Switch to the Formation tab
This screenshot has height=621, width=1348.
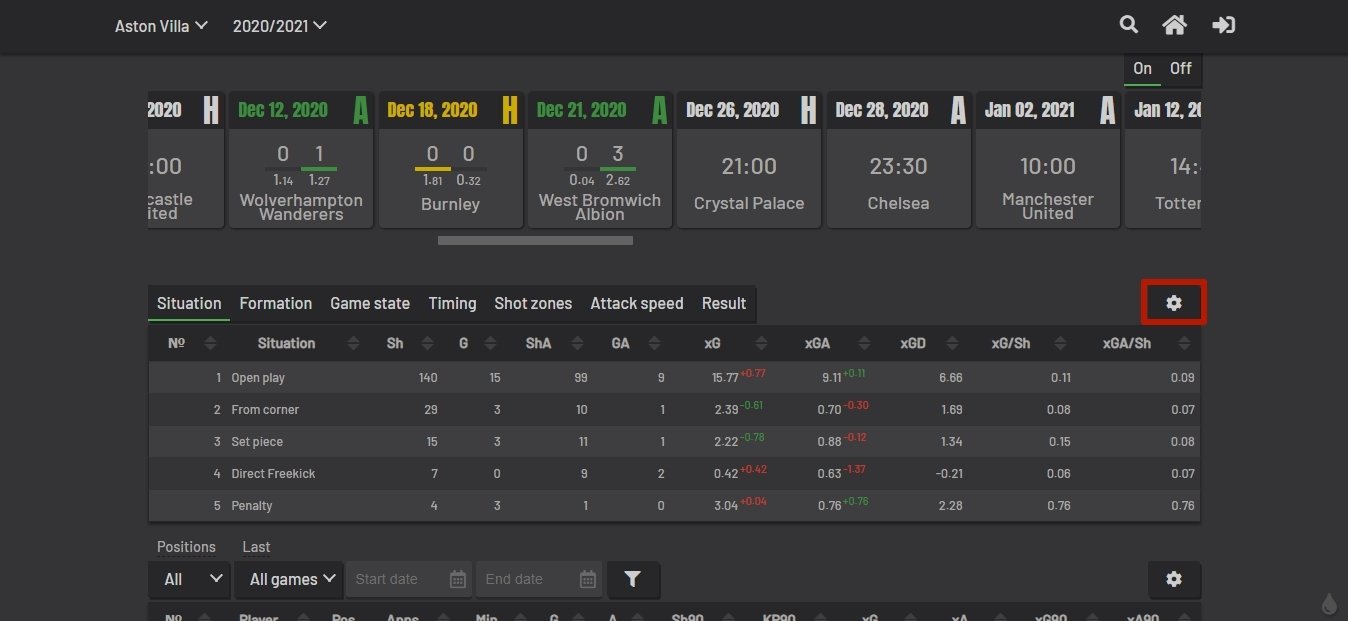(275, 303)
